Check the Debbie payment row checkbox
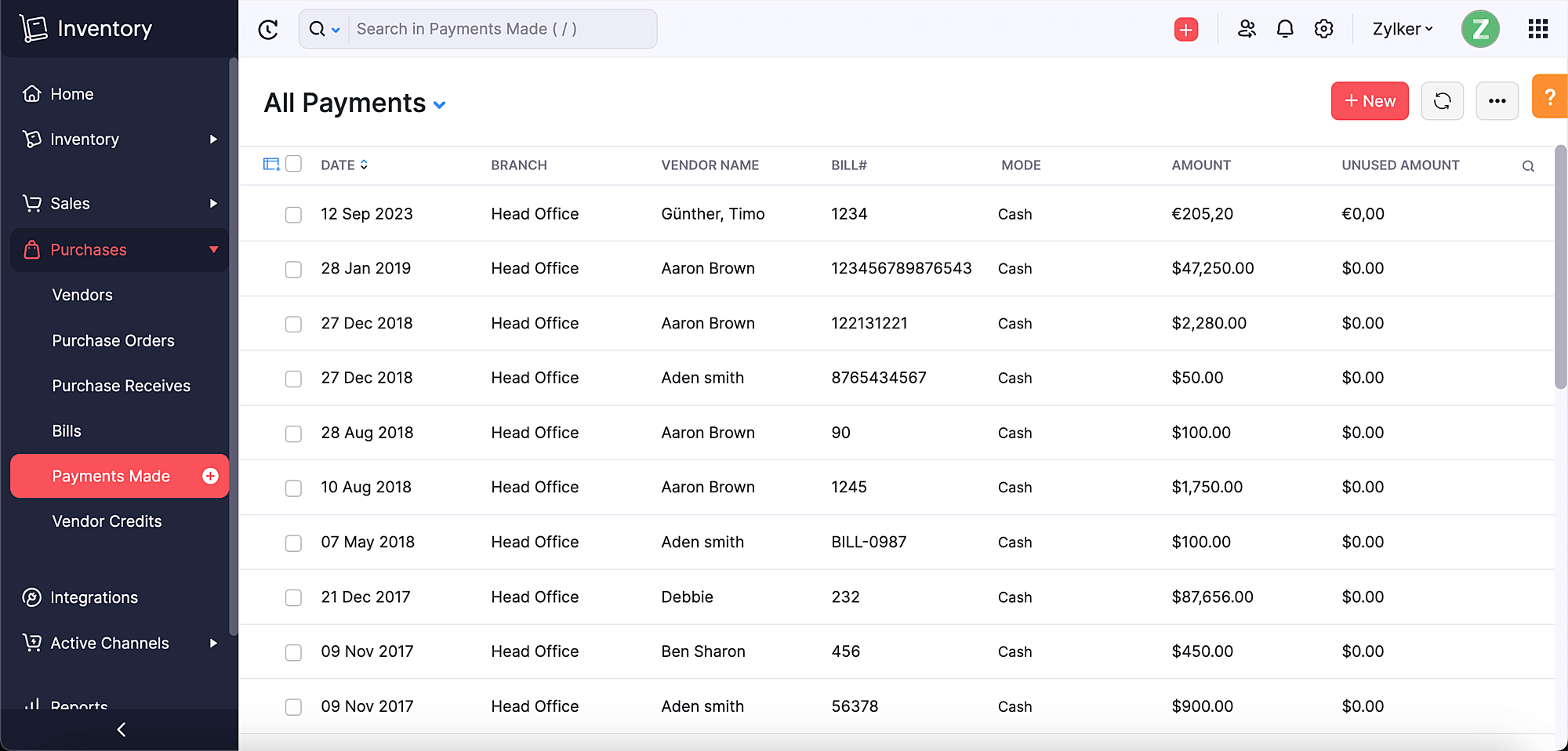Viewport: 1568px width, 751px height. coord(293,597)
